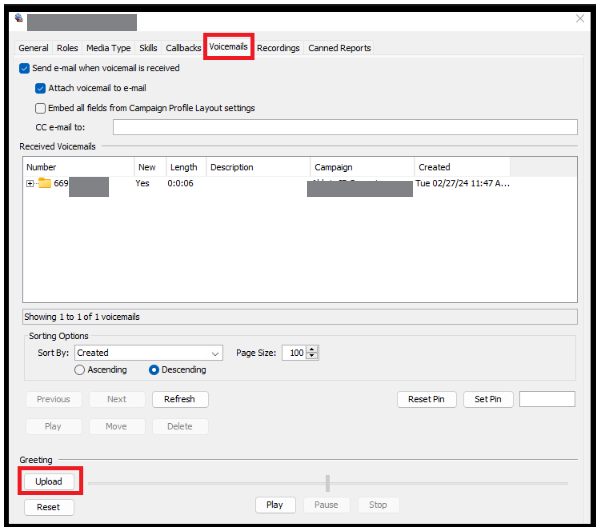This screenshot has height=527, width=596.
Task: Click the CC e-mail to field
Action: click(345, 127)
